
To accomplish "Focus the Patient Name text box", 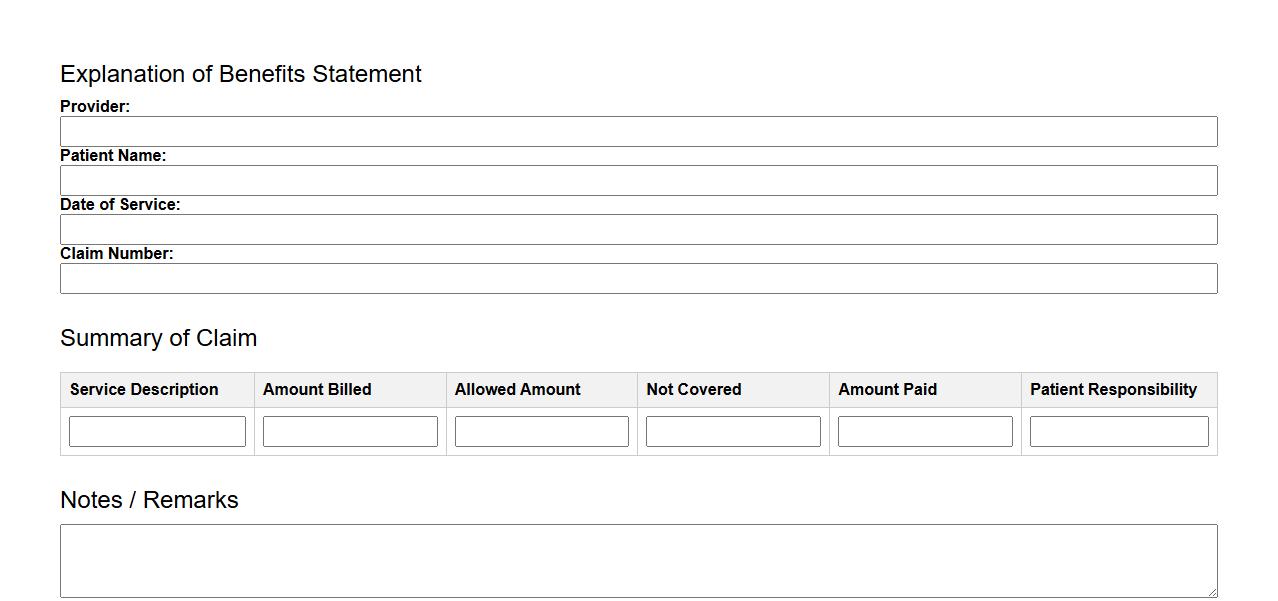I will click(x=638, y=180).
